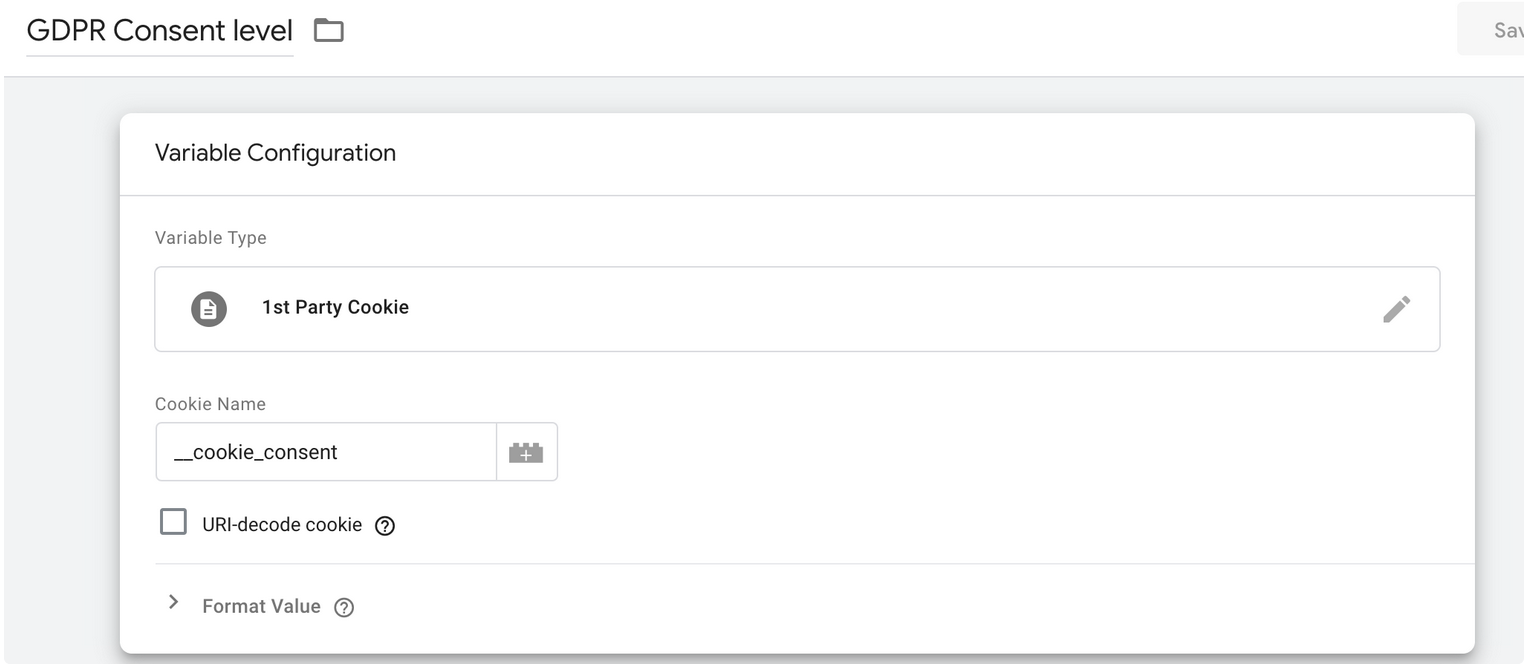Enable the URI-decode cookie checkbox
1536x666 pixels.
(x=174, y=523)
